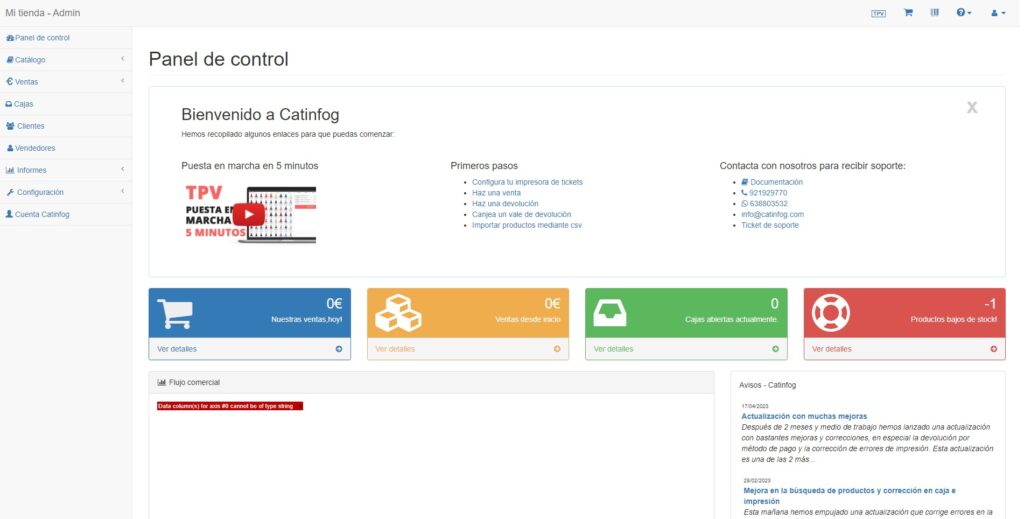
Task: Open the 'Haz una devolución' link
Action: click(x=505, y=204)
